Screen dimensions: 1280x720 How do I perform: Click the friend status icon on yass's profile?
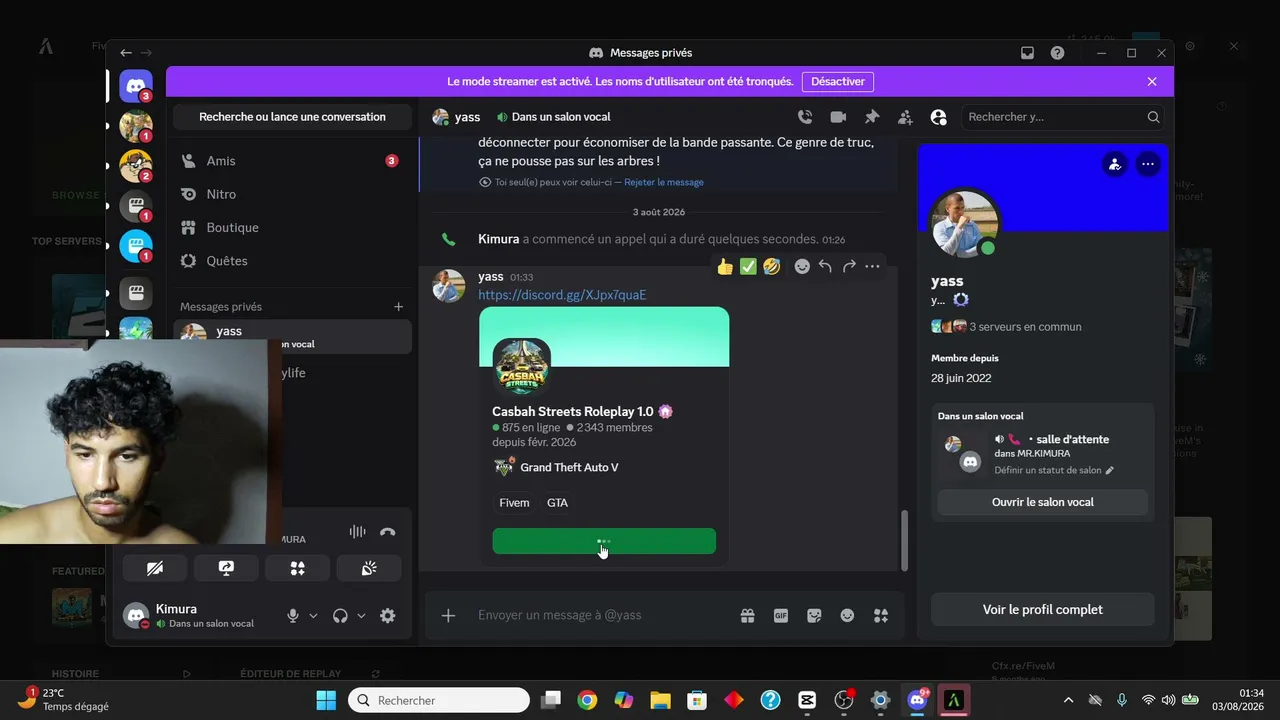tap(1115, 164)
